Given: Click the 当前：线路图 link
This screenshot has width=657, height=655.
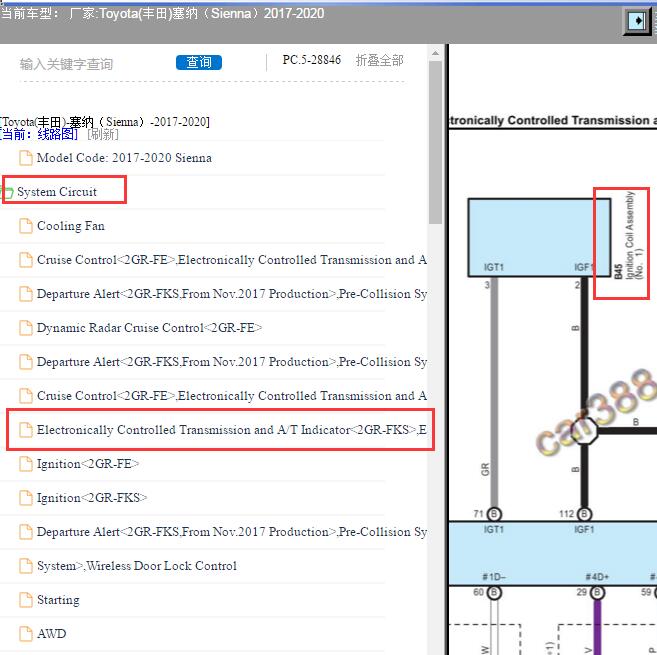Looking at the screenshot, I should [39, 135].
